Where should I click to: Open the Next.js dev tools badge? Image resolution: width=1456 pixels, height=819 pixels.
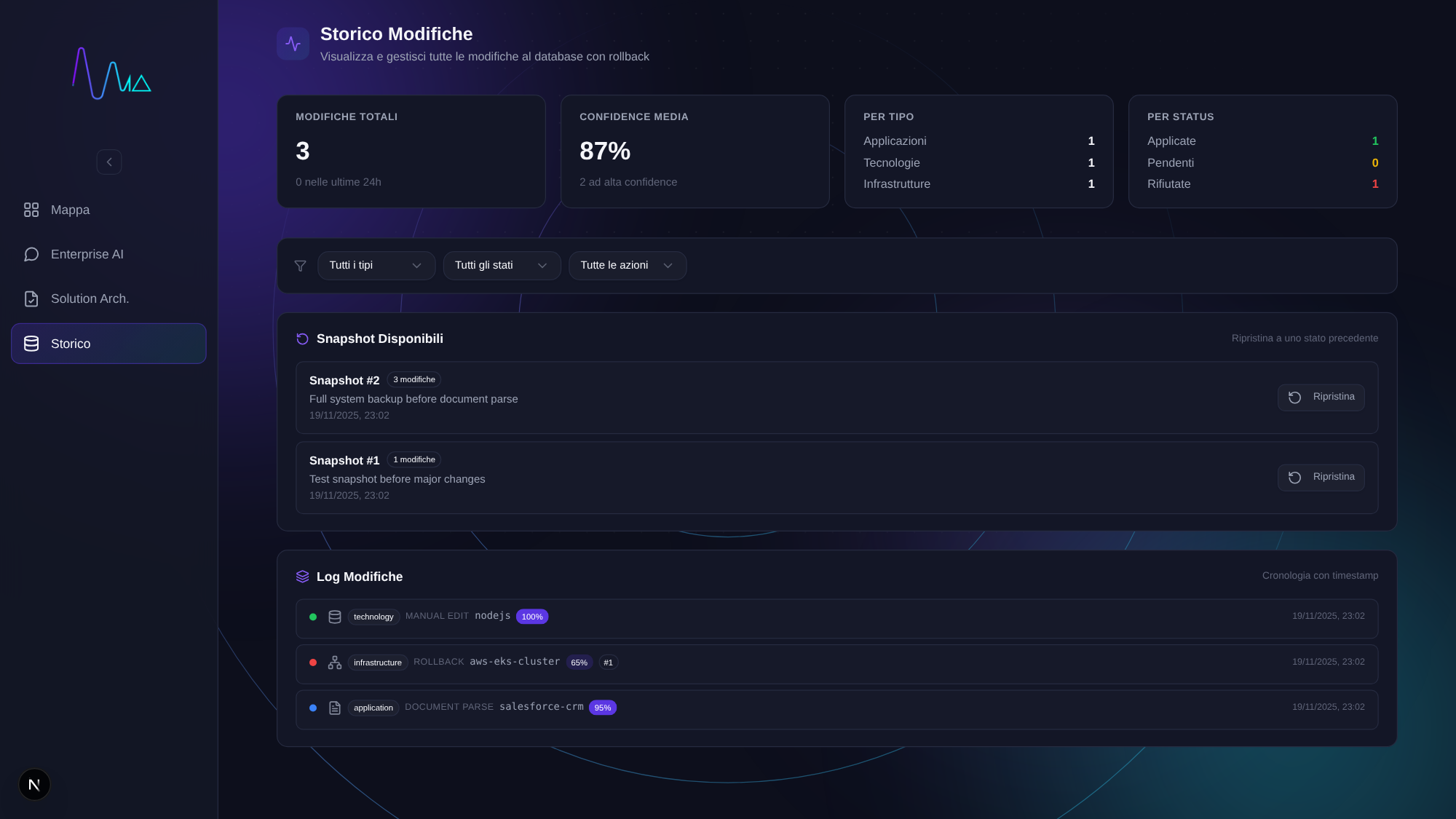(34, 785)
